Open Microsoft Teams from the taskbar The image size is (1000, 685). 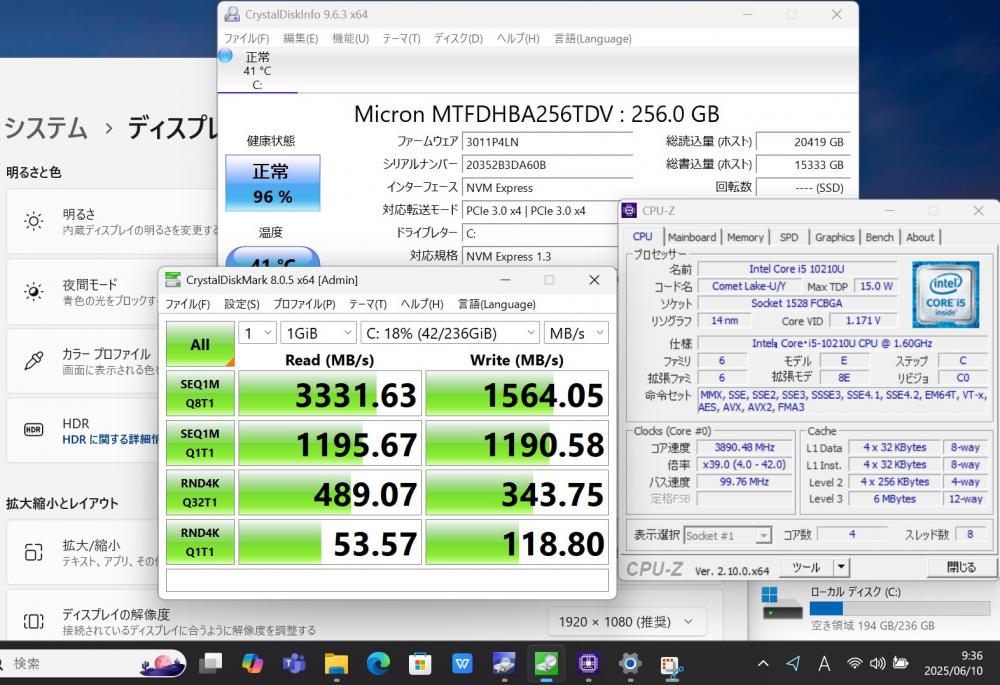(x=294, y=663)
